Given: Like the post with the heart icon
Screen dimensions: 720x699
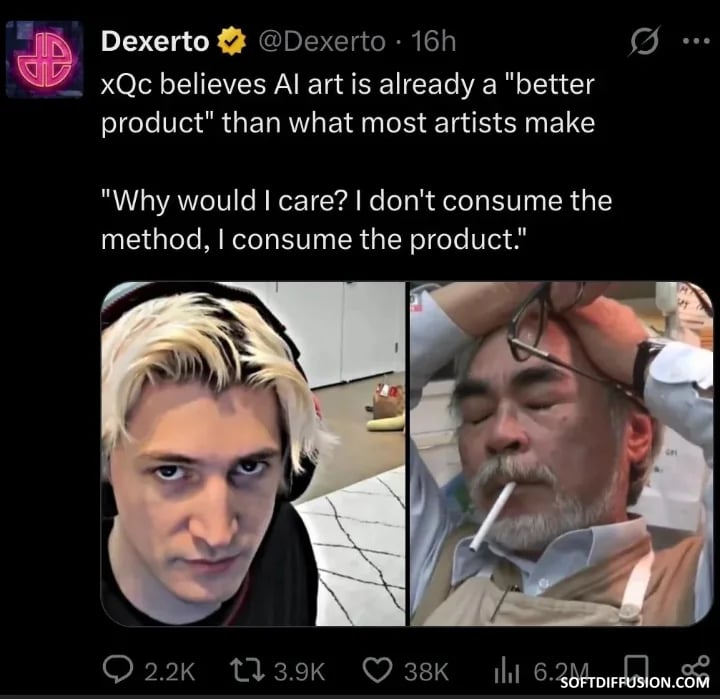Looking at the screenshot, I should pos(377,670).
